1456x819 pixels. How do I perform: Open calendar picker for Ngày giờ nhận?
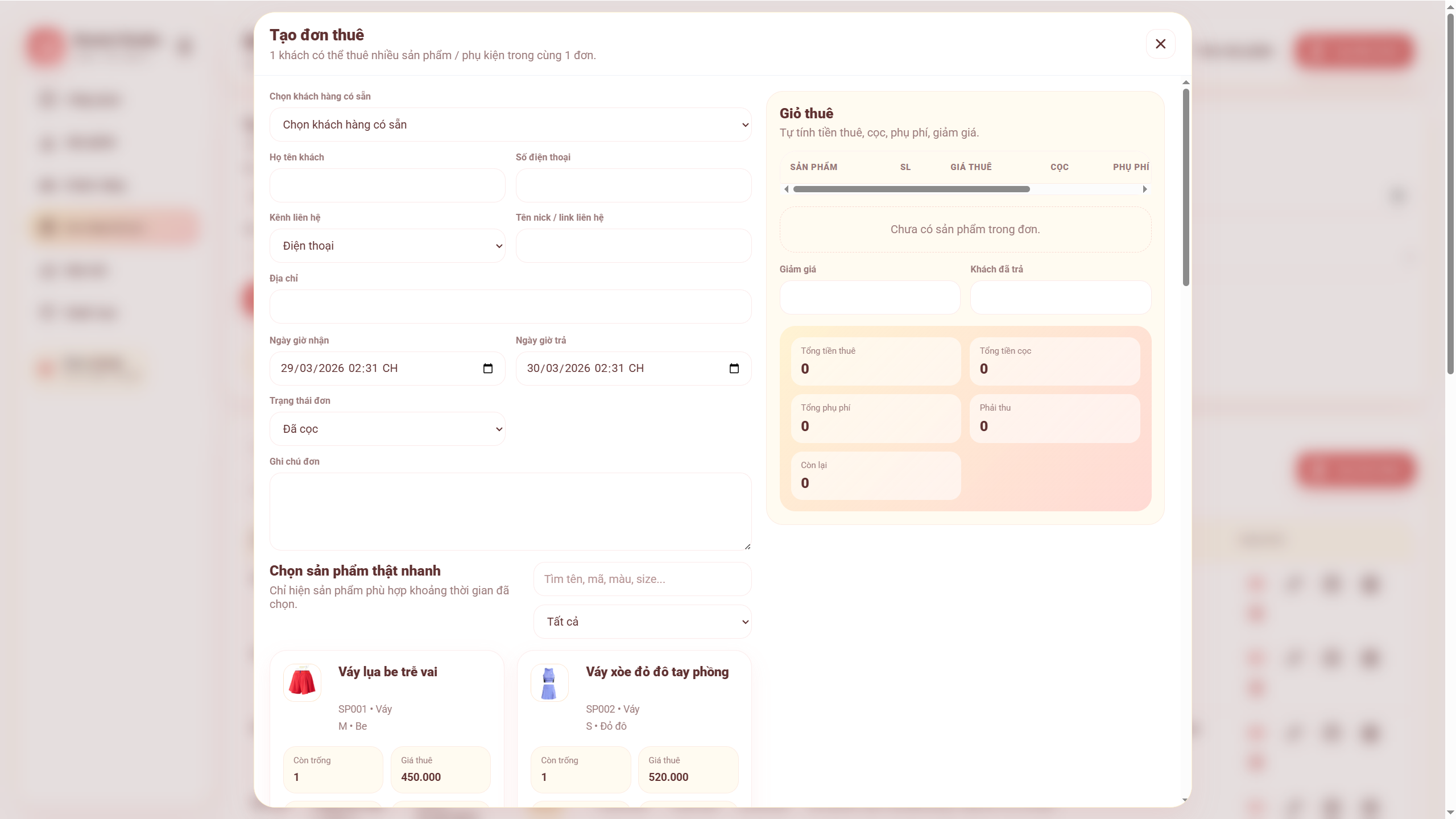point(487,369)
